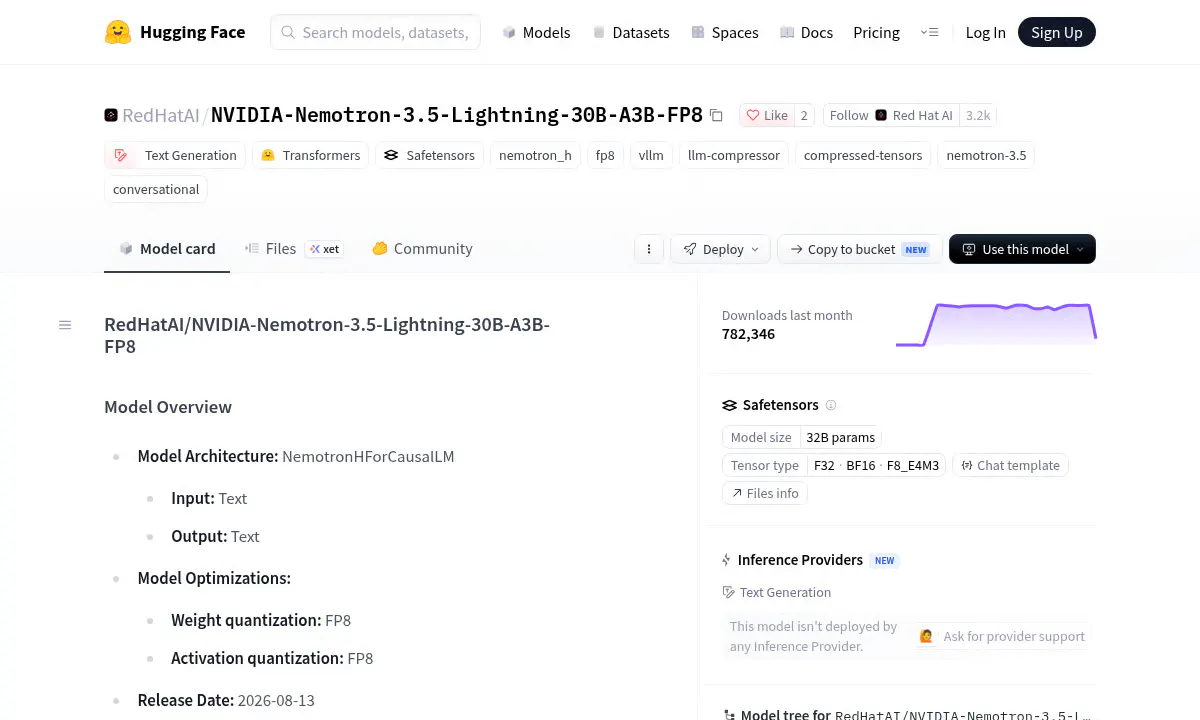This screenshot has height=720, width=1200.
Task: Open the table of contents icon
Action: click(x=65, y=325)
